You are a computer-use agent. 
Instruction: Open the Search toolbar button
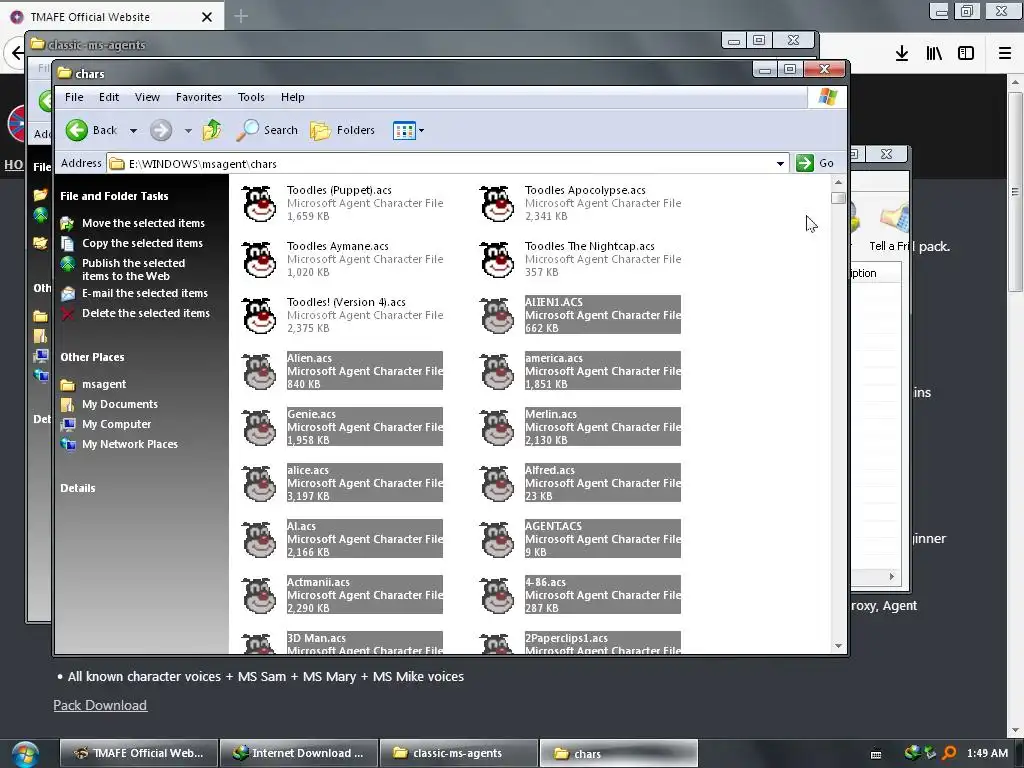pos(267,130)
